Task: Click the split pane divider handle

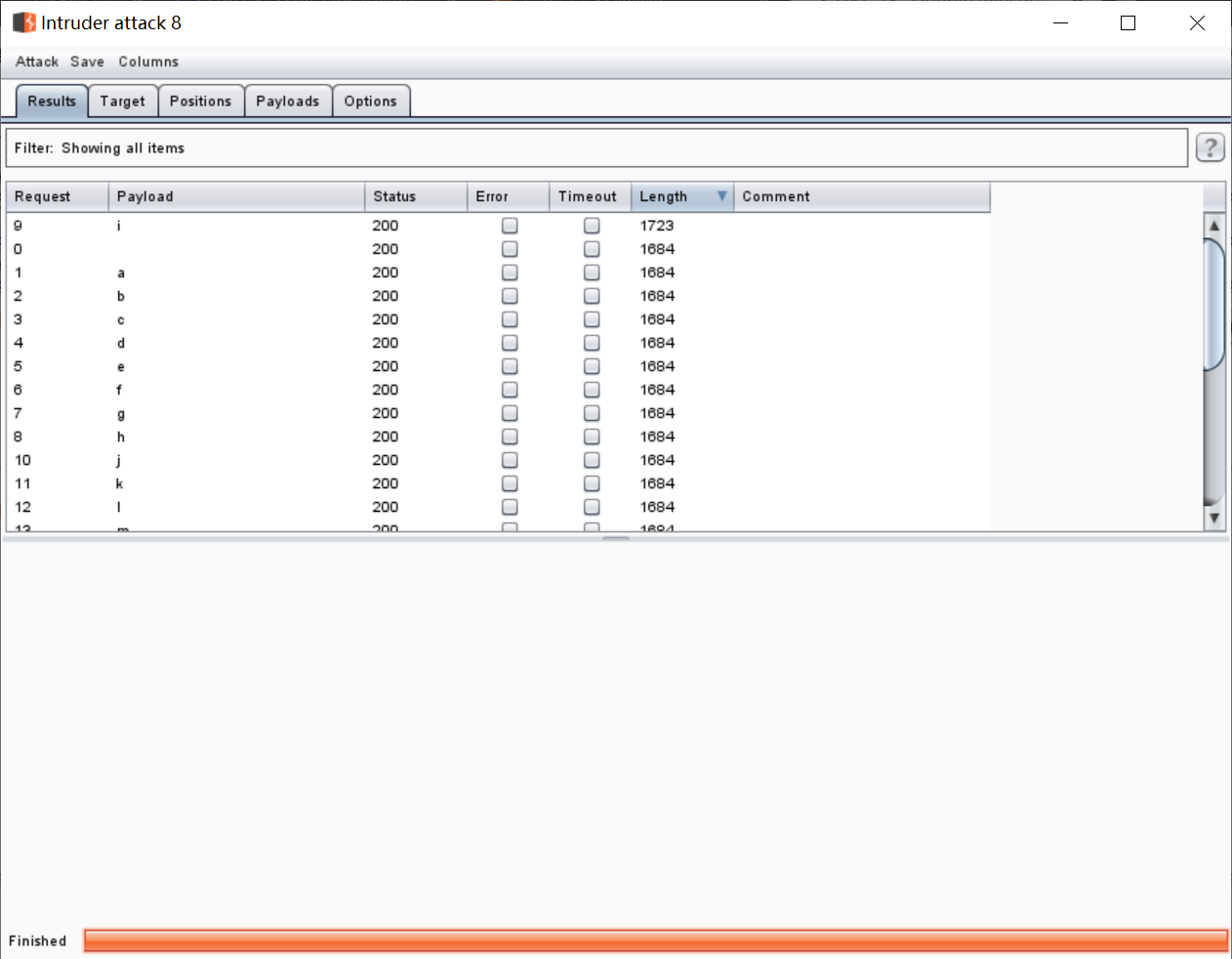Action: point(616,537)
